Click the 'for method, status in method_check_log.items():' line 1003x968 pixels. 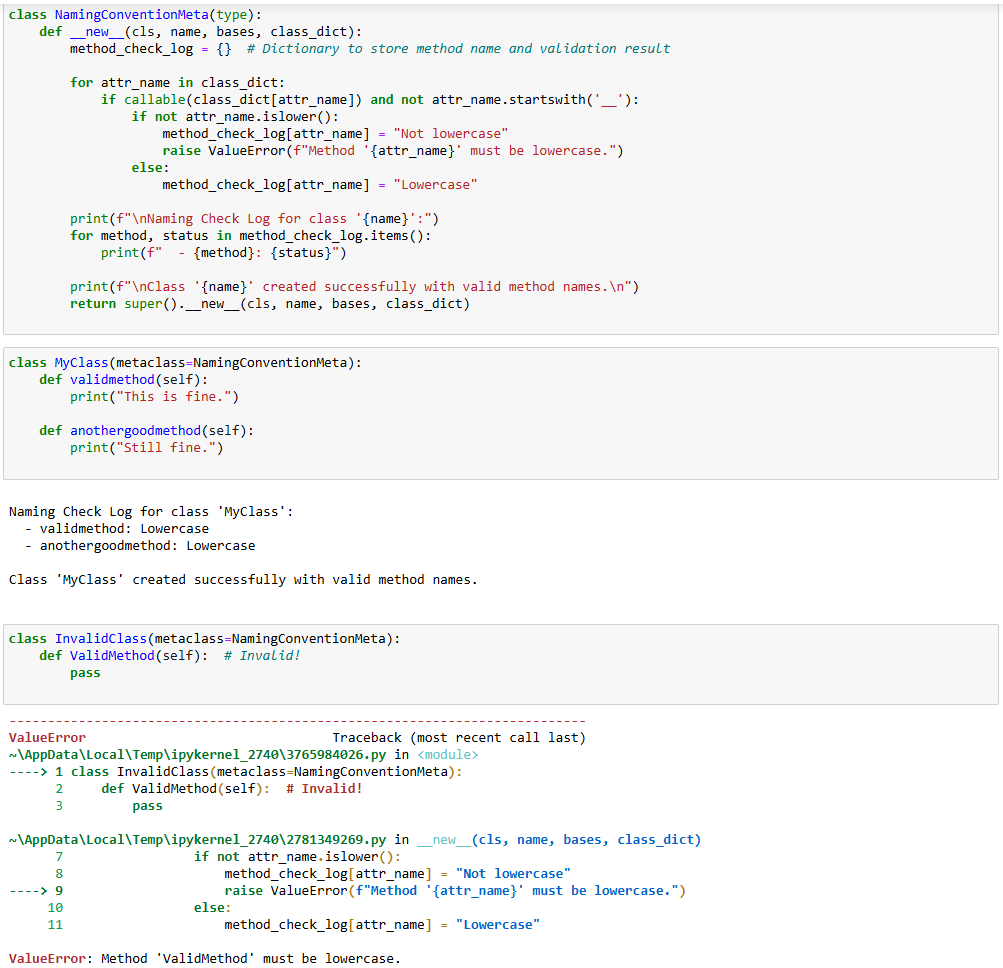[251, 236]
